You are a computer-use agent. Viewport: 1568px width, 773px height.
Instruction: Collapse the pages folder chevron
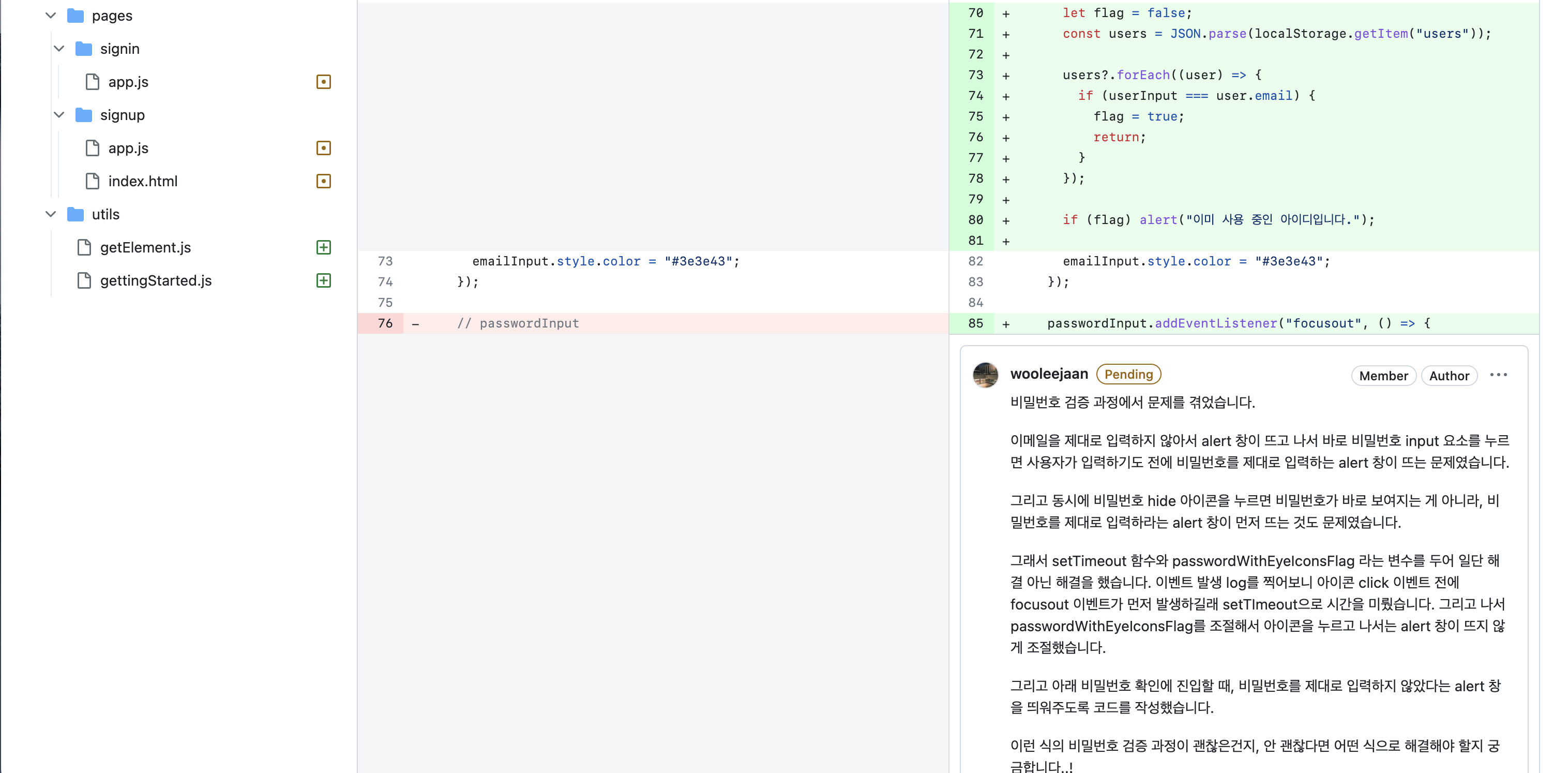pos(51,16)
